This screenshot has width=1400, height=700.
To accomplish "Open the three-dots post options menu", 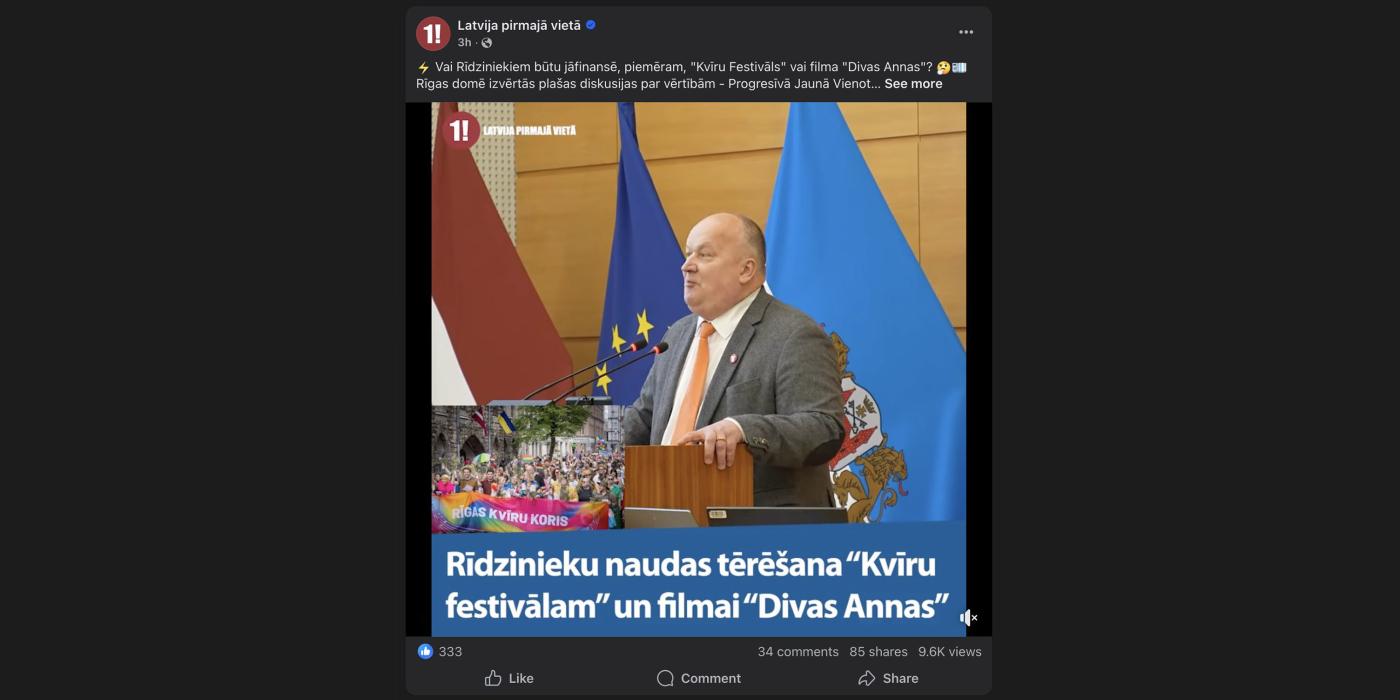I will tap(966, 33).
